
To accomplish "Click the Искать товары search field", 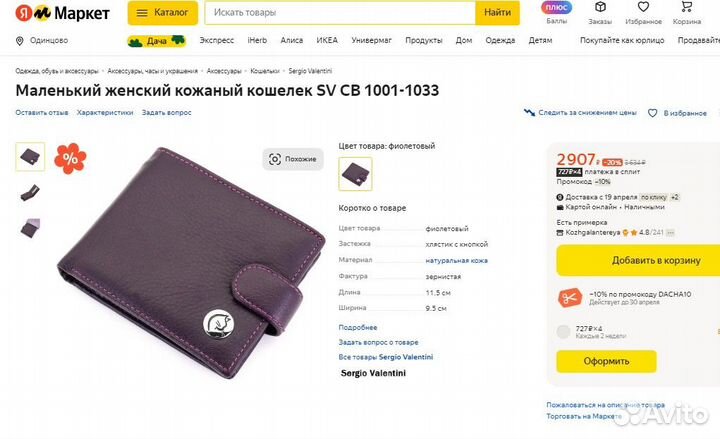I will click(340, 13).
